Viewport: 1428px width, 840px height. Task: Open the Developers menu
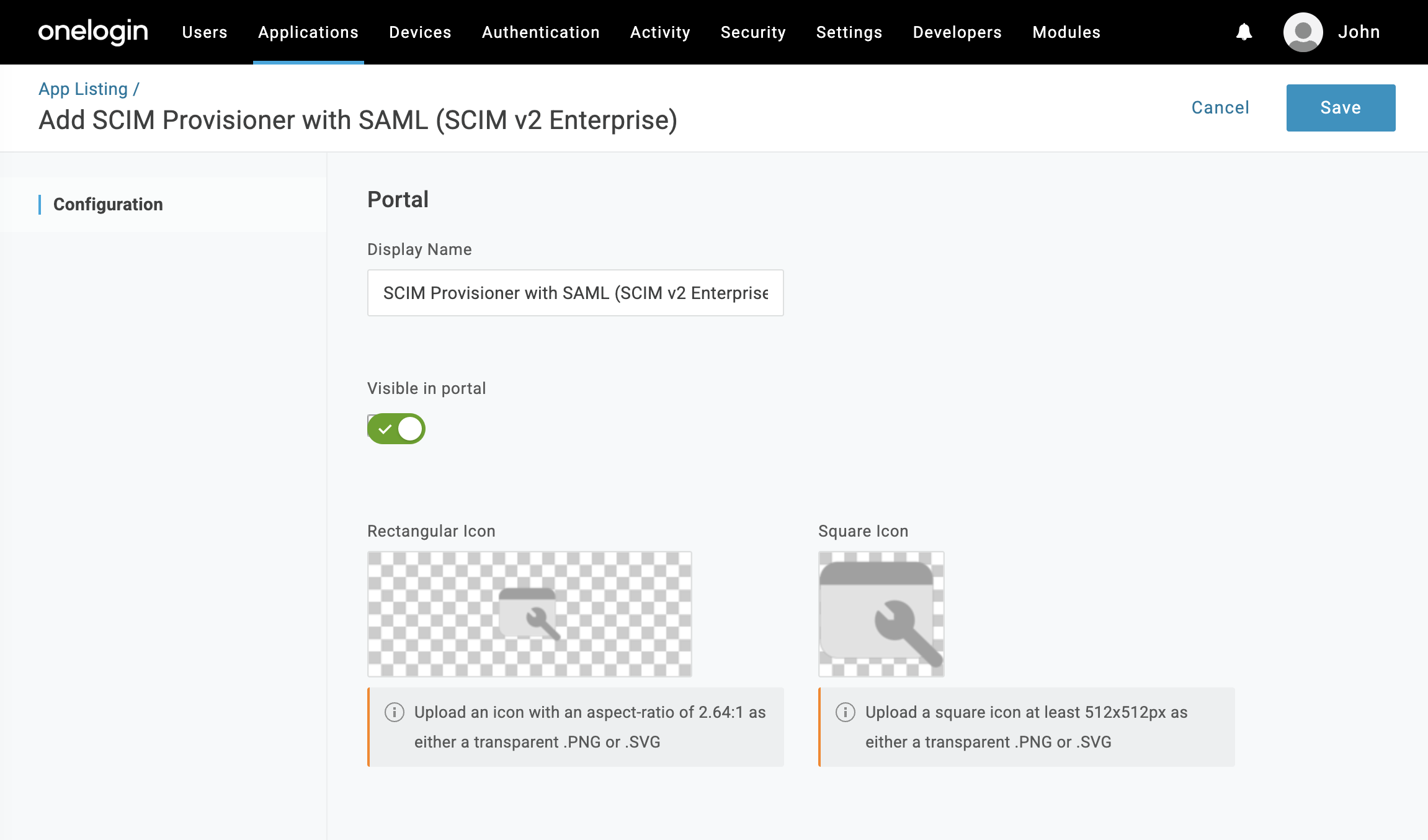(957, 32)
